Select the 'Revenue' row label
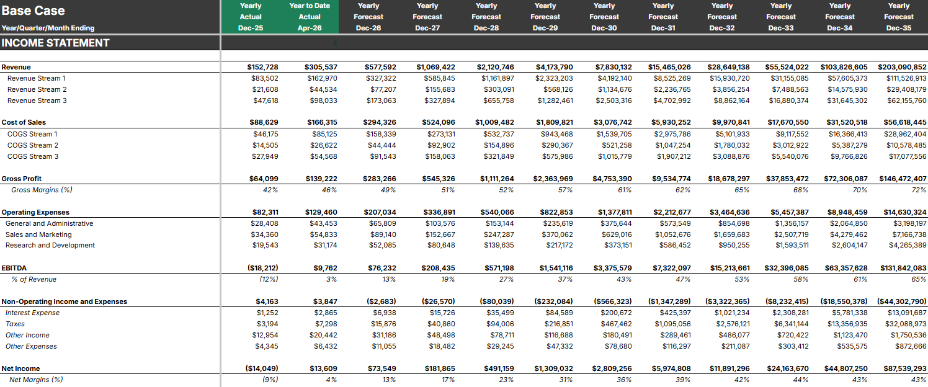The width and height of the screenshot is (928, 387). [x=16, y=67]
